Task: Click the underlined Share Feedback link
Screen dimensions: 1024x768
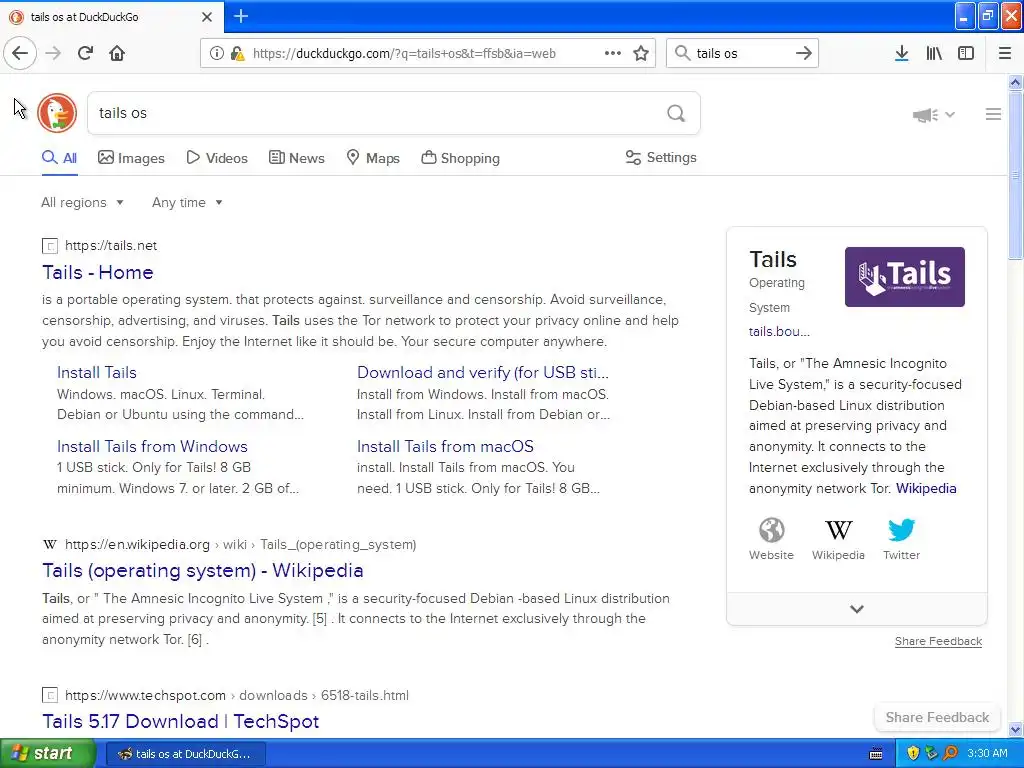Action: 938,641
